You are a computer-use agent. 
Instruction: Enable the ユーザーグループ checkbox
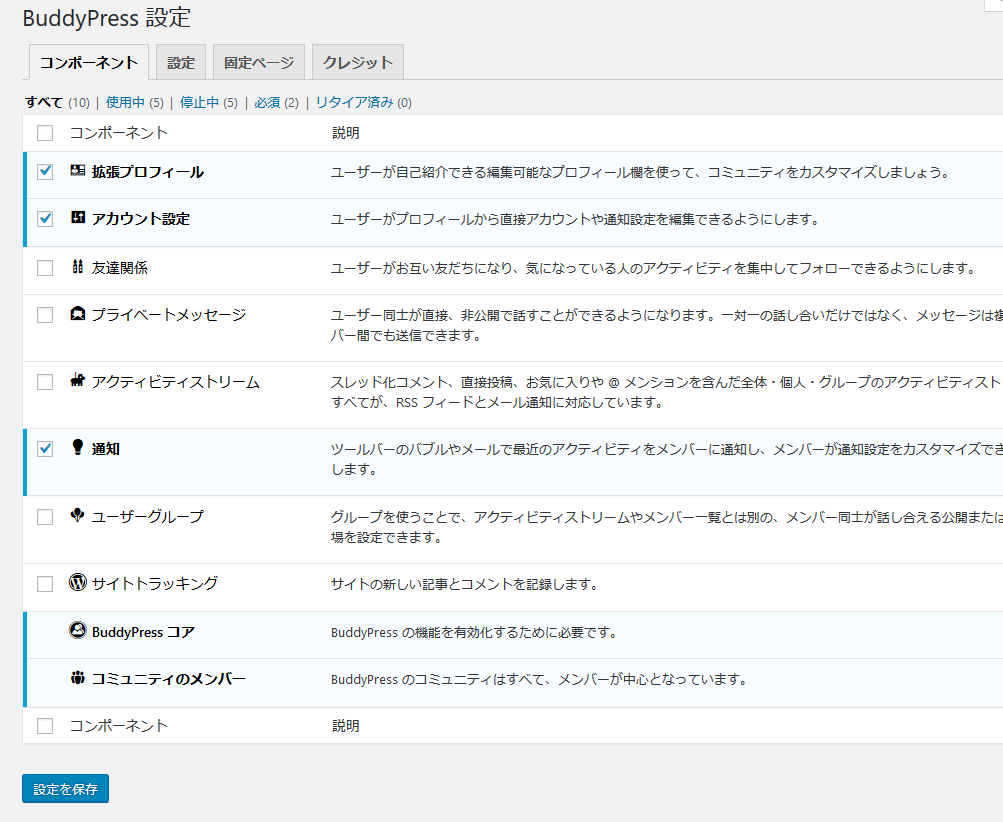[45, 517]
